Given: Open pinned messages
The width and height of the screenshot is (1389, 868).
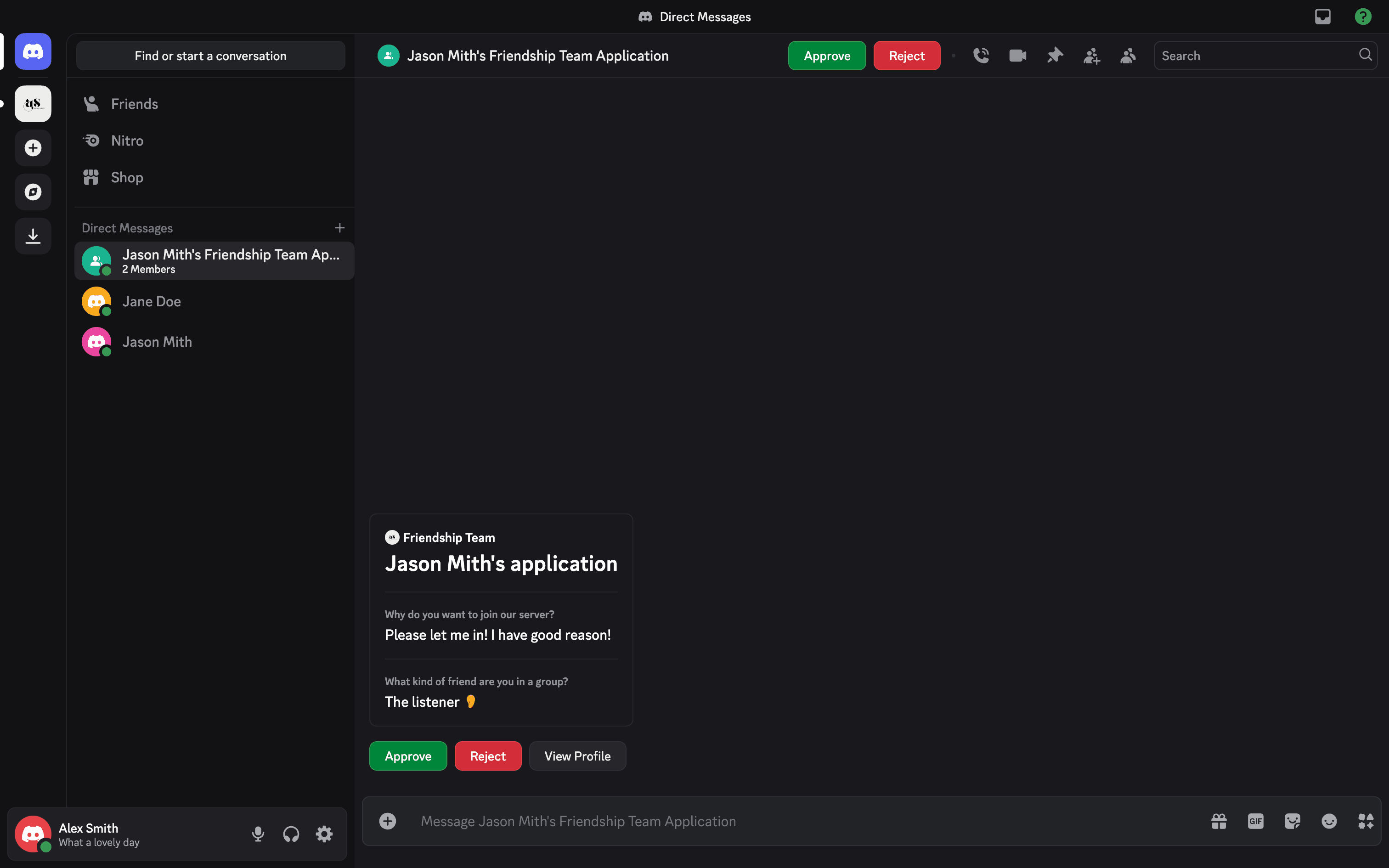Looking at the screenshot, I should (x=1055, y=56).
